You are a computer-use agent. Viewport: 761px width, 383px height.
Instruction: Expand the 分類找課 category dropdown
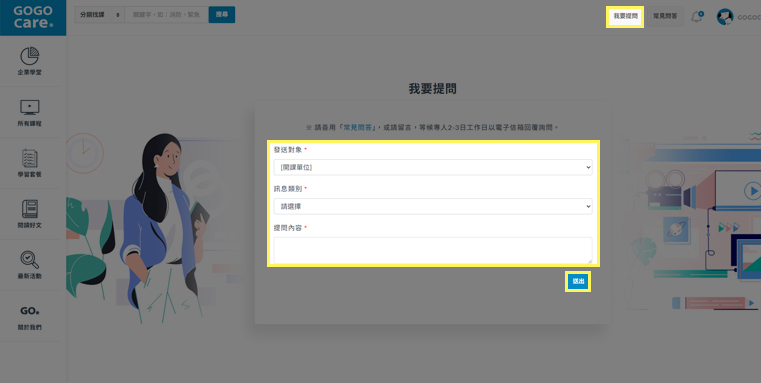(99, 15)
